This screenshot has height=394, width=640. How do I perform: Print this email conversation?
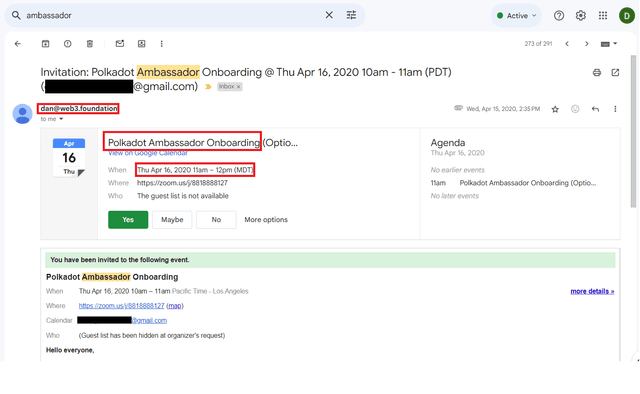coord(597,73)
